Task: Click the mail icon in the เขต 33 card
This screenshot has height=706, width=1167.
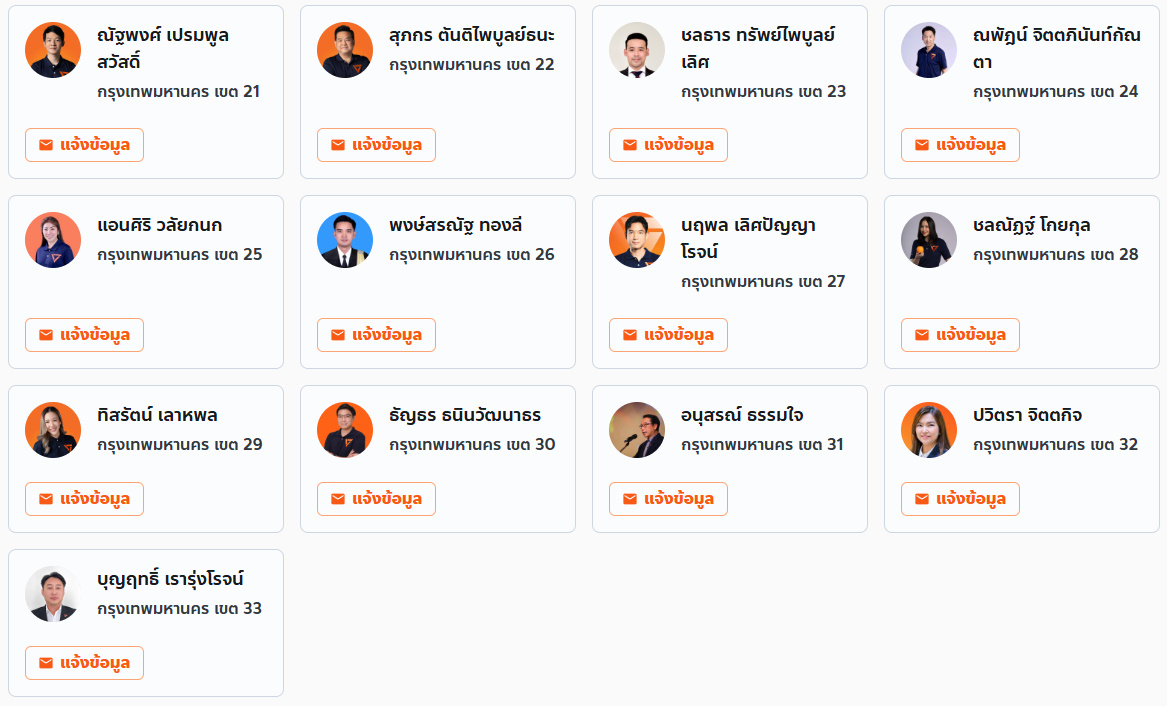Action: [46, 663]
